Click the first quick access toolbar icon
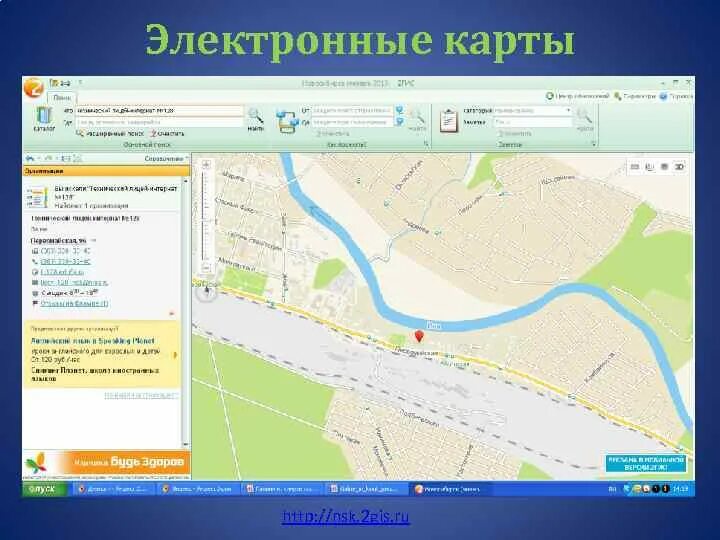 [54, 83]
